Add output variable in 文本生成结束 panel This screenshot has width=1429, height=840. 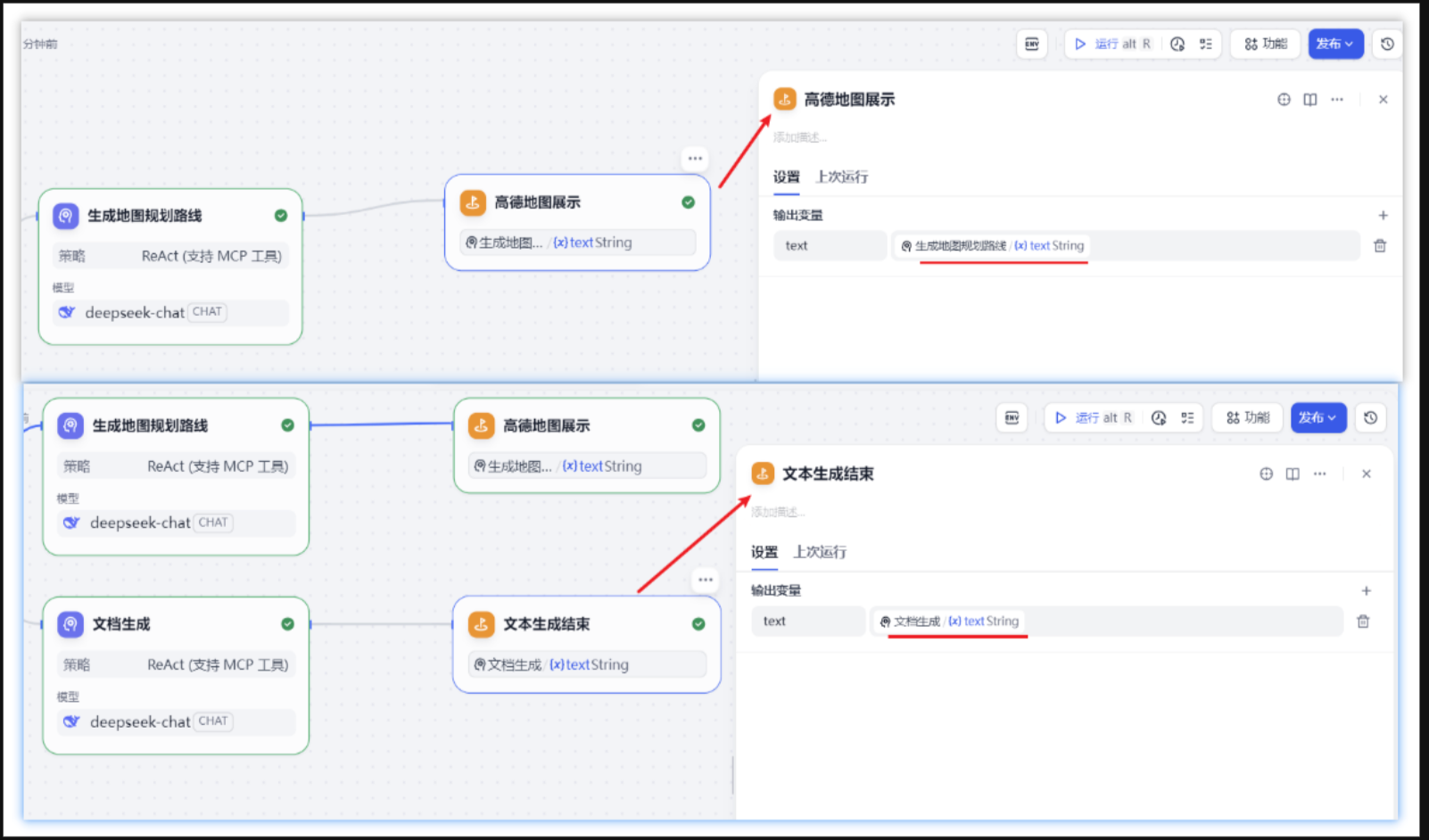pos(1366,590)
